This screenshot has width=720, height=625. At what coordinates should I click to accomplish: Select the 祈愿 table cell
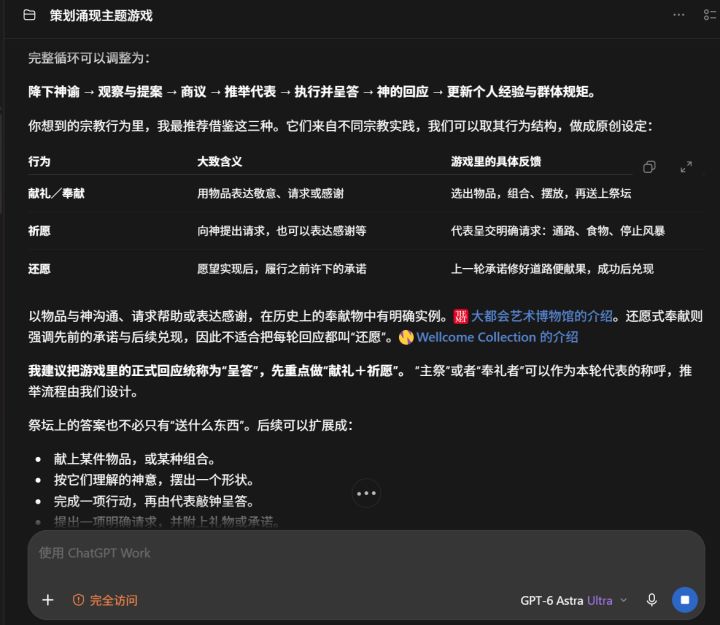(x=39, y=231)
